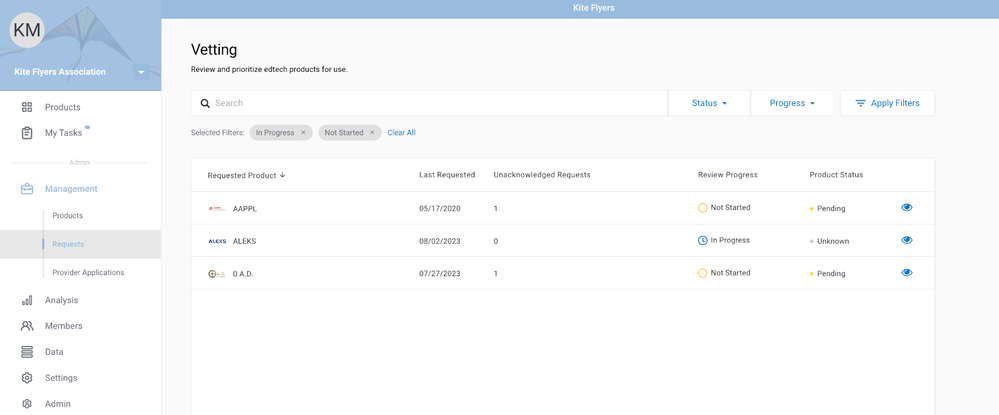Click the Apply Filters button

(x=887, y=103)
